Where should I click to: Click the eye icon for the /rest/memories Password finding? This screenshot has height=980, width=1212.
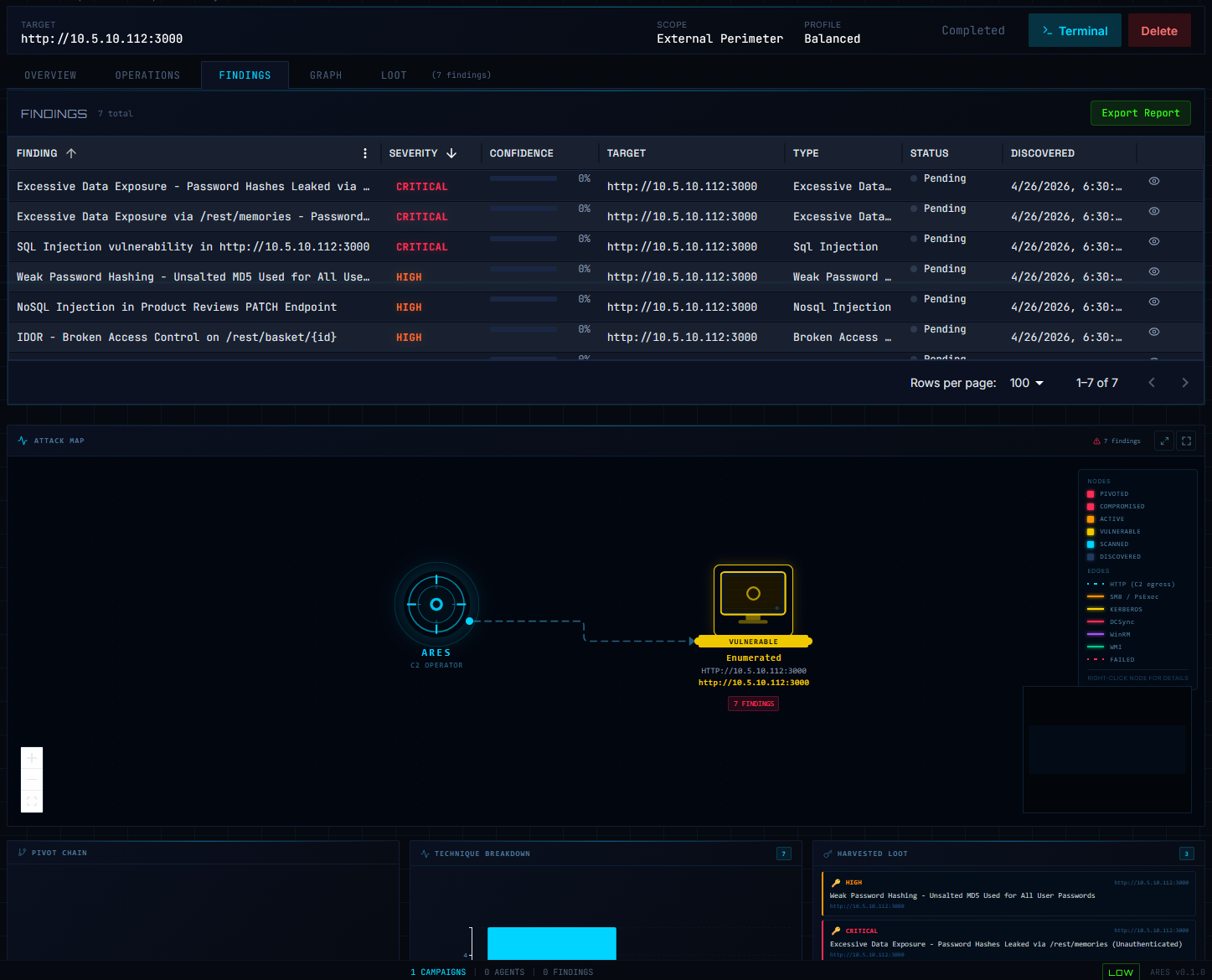click(1153, 211)
